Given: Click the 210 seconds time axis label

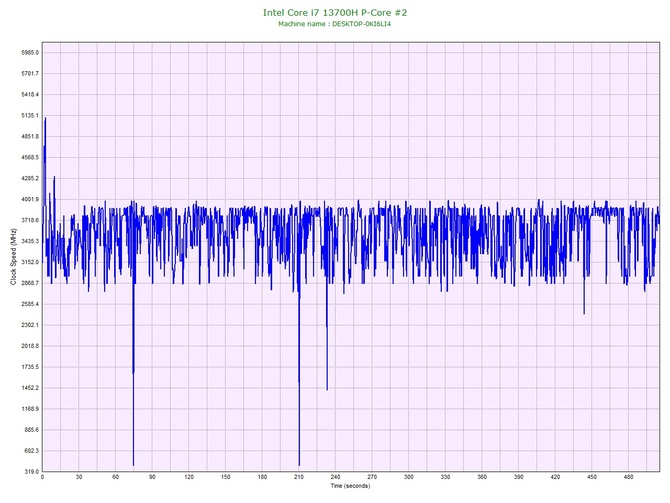Looking at the screenshot, I should (299, 477).
